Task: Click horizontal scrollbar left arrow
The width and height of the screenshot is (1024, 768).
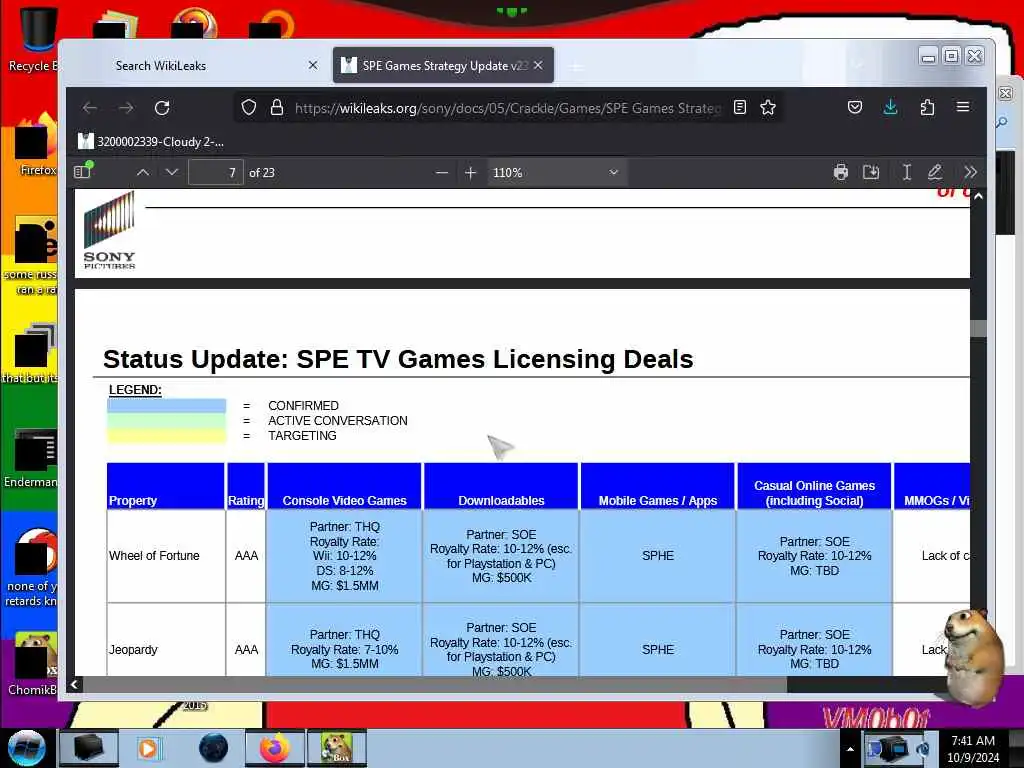Action: coord(74,684)
